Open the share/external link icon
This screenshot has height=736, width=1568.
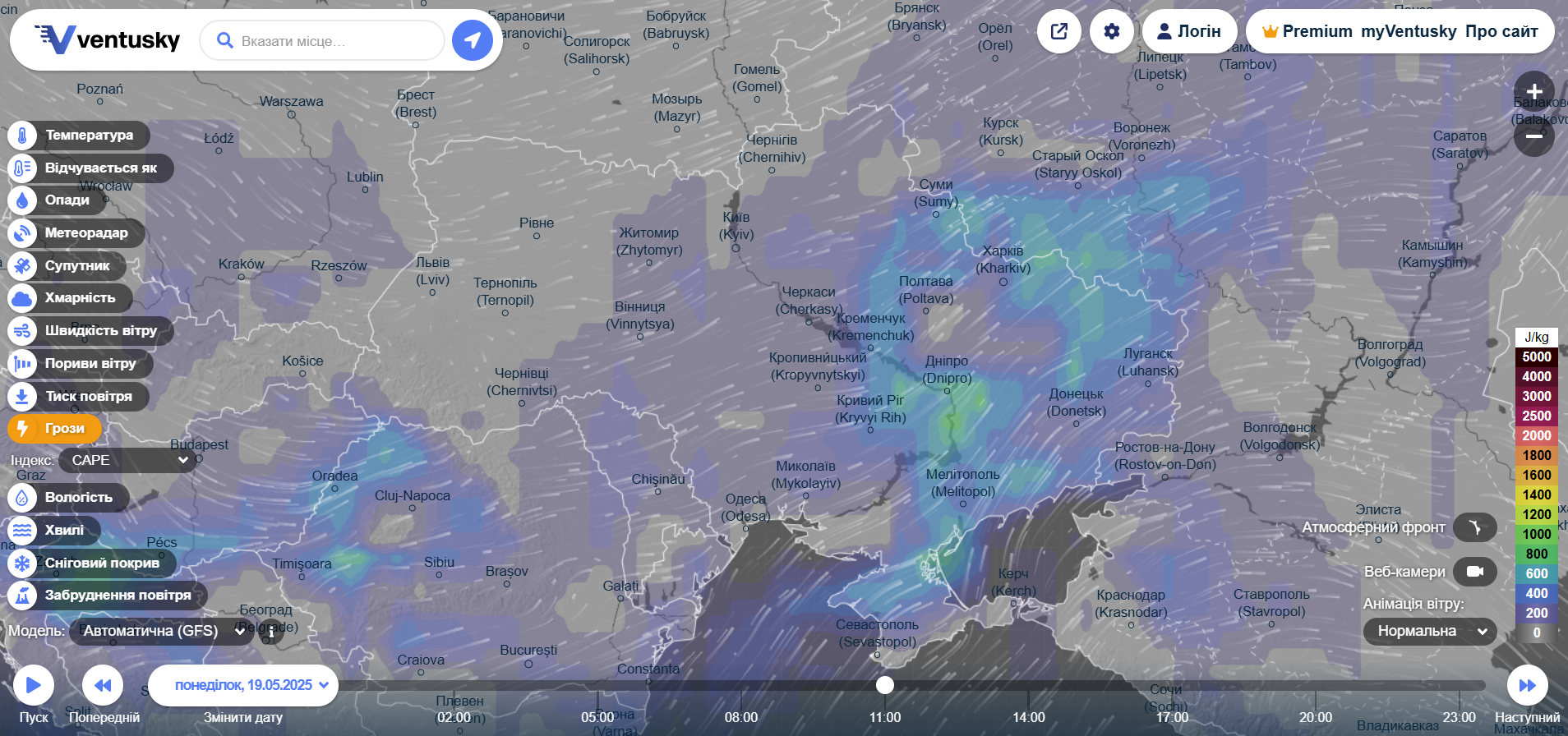pyautogui.click(x=1059, y=31)
